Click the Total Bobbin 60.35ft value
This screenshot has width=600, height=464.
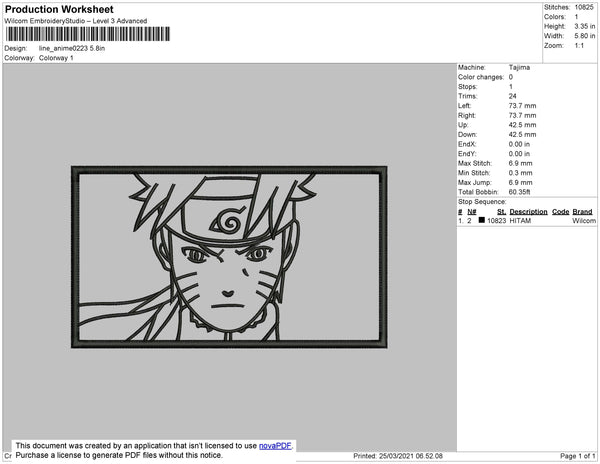[x=524, y=190]
